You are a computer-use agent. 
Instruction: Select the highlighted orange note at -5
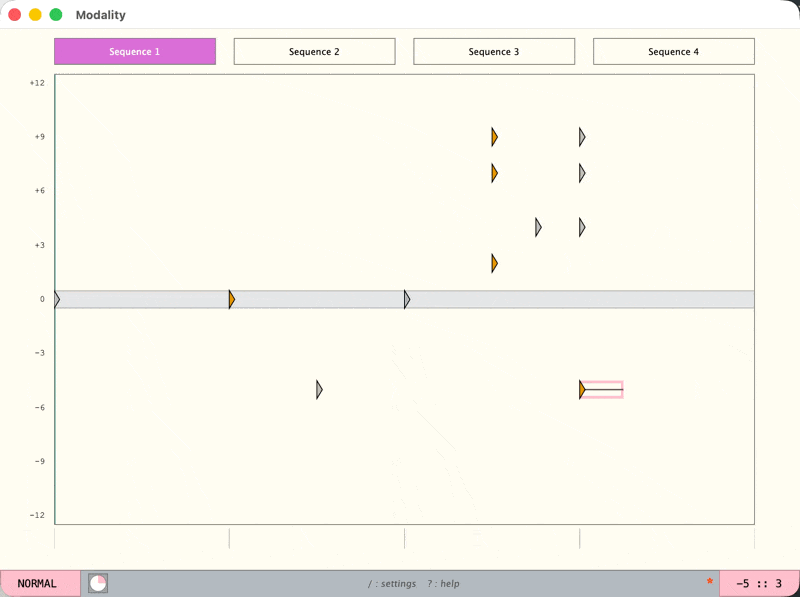582,390
